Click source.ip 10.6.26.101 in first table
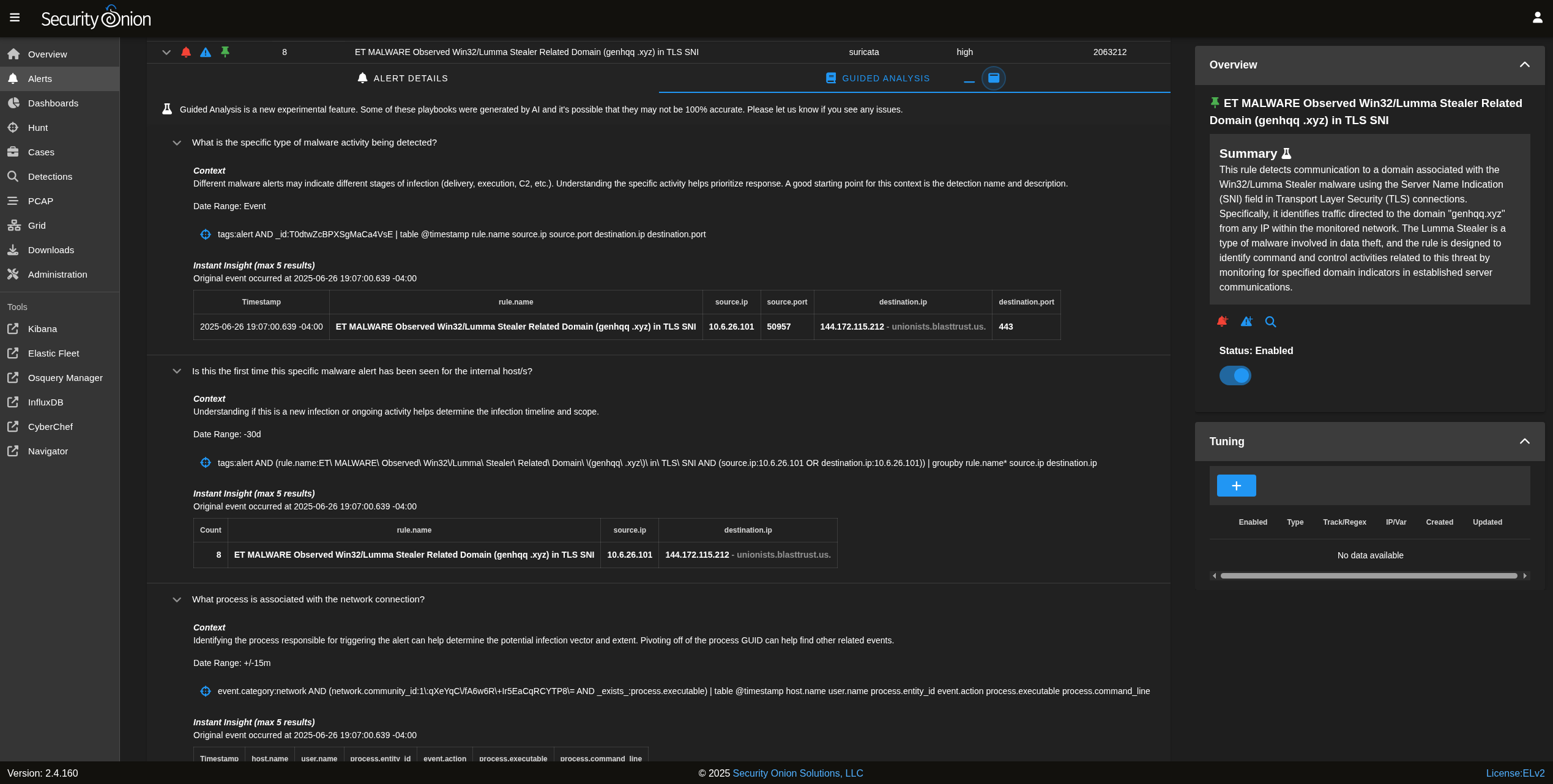The width and height of the screenshot is (1553, 784). 731,327
